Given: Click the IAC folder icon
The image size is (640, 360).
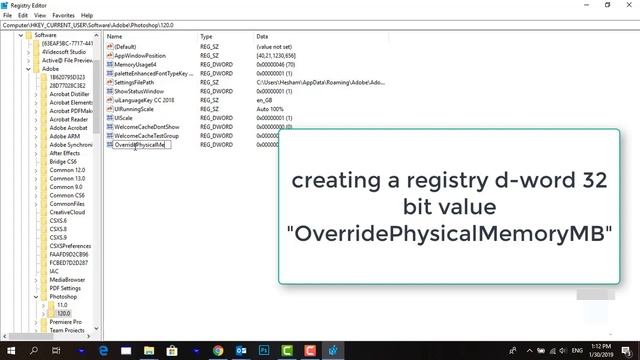Looking at the screenshot, I should pos(44,271).
